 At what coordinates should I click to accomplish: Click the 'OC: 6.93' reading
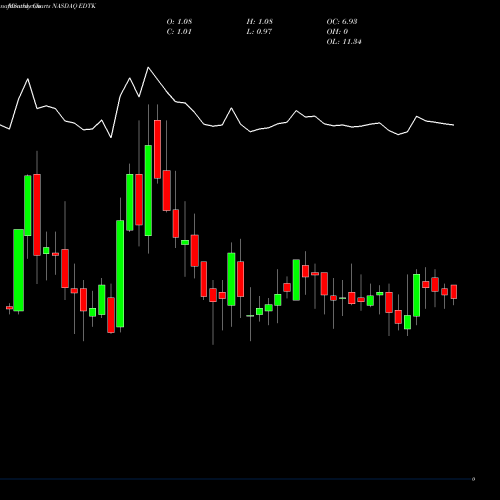pos(342,22)
